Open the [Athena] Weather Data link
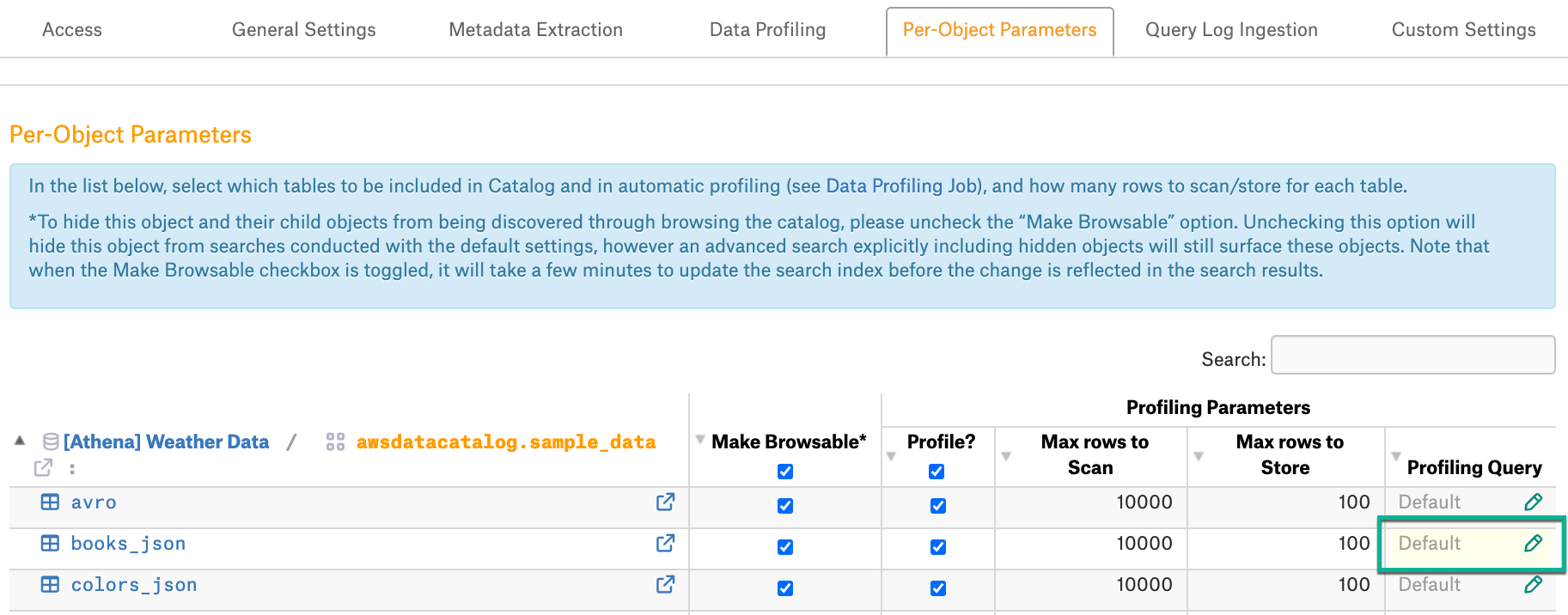 [x=166, y=441]
